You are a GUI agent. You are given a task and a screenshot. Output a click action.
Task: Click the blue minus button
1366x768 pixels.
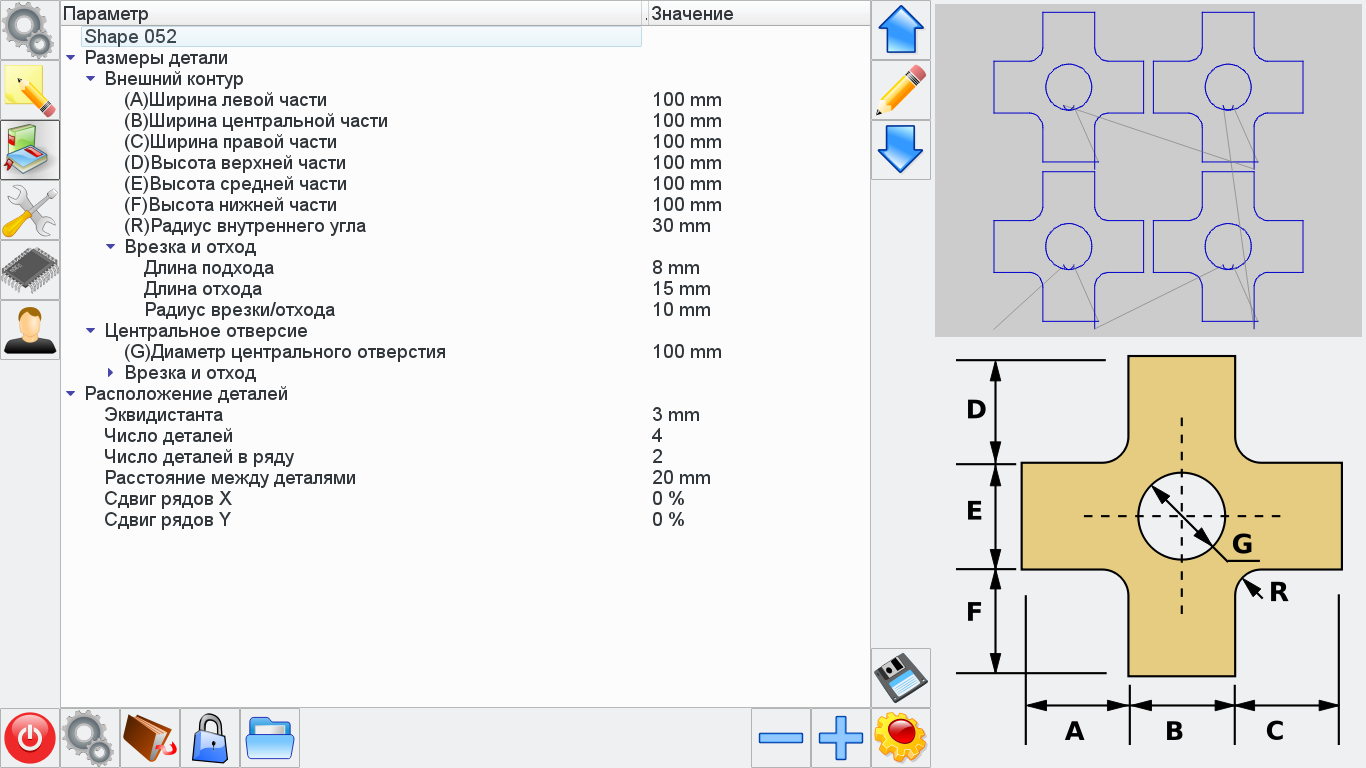[x=781, y=738]
